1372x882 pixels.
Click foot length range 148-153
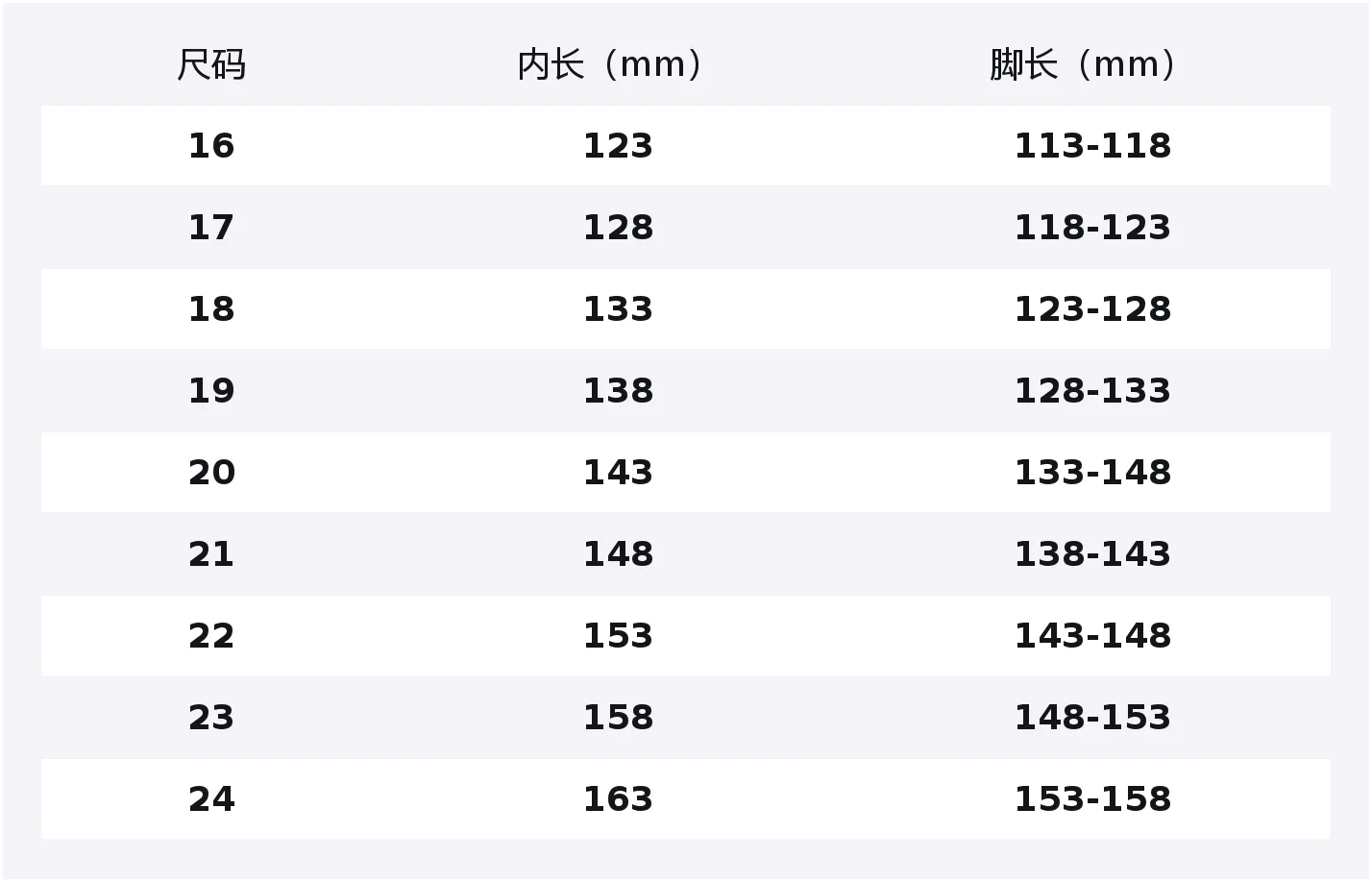coord(1092,718)
